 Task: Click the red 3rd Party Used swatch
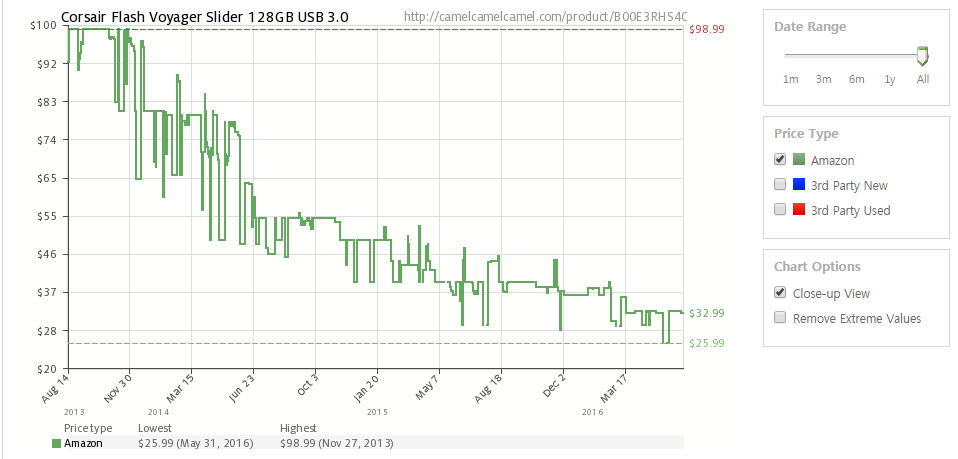pyautogui.click(x=798, y=210)
